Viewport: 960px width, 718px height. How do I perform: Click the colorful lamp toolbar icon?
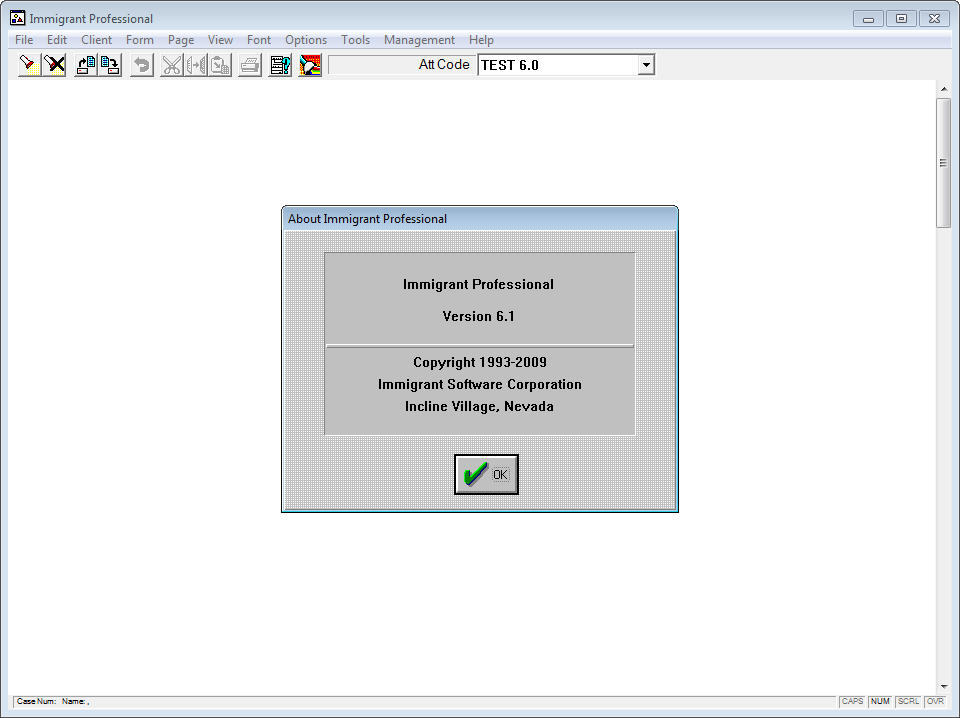(310, 65)
